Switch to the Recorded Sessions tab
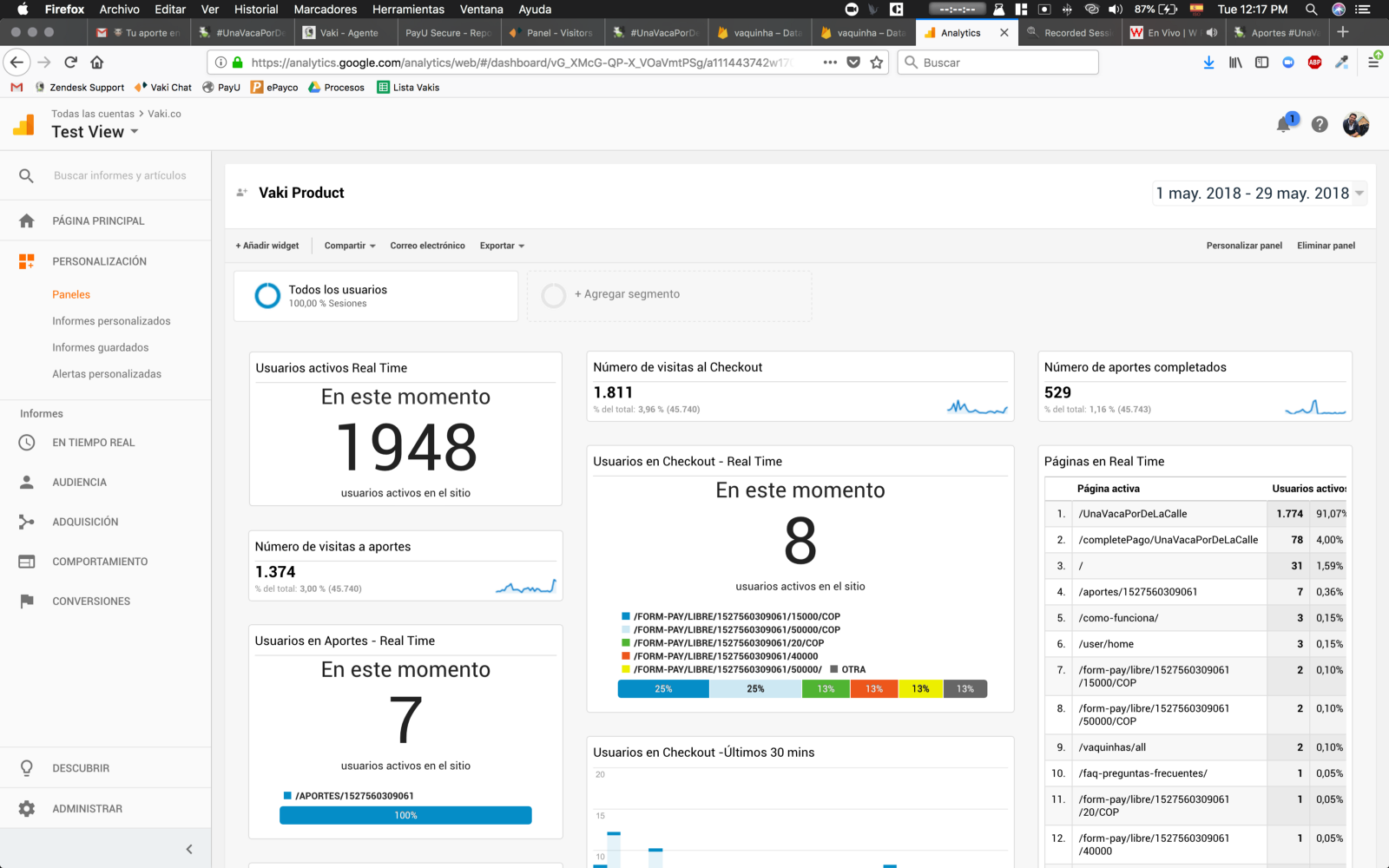Image resolution: width=1389 pixels, height=868 pixels. pyautogui.click(x=1071, y=33)
